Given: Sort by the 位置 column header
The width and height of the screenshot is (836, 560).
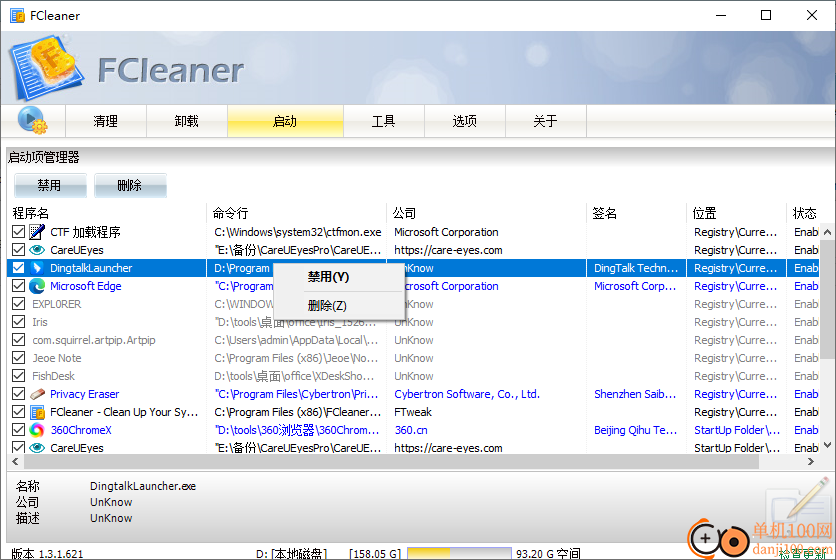Looking at the screenshot, I should tap(736, 213).
